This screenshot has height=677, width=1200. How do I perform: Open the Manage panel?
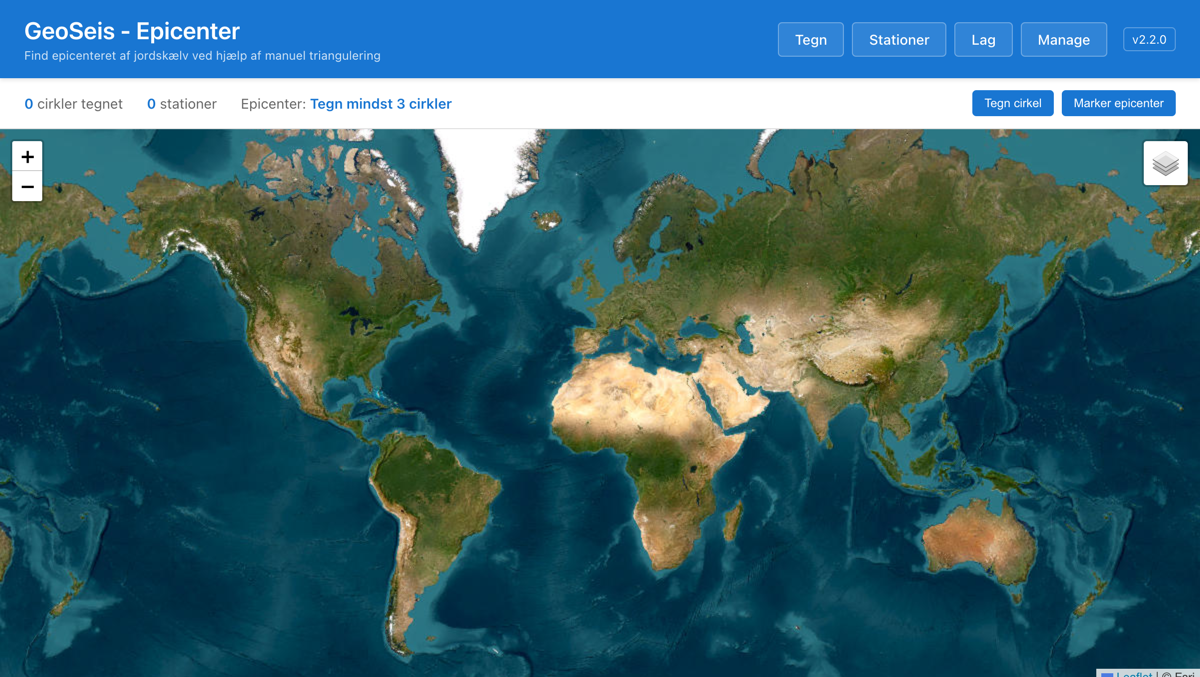[1063, 39]
